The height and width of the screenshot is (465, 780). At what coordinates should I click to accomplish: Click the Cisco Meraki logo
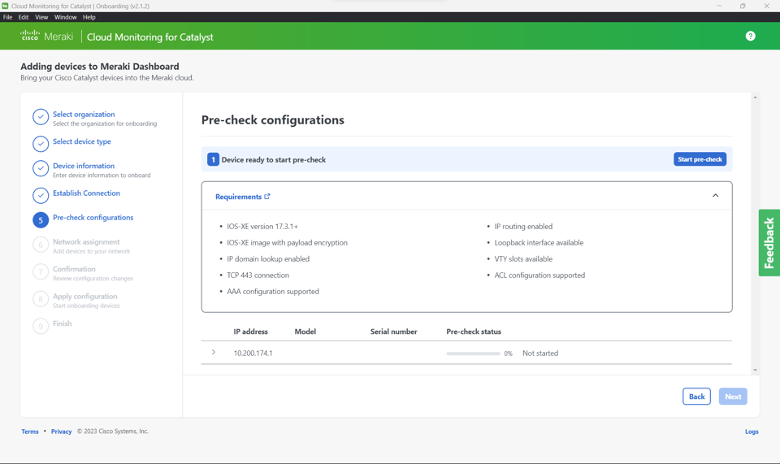[x=45, y=36]
